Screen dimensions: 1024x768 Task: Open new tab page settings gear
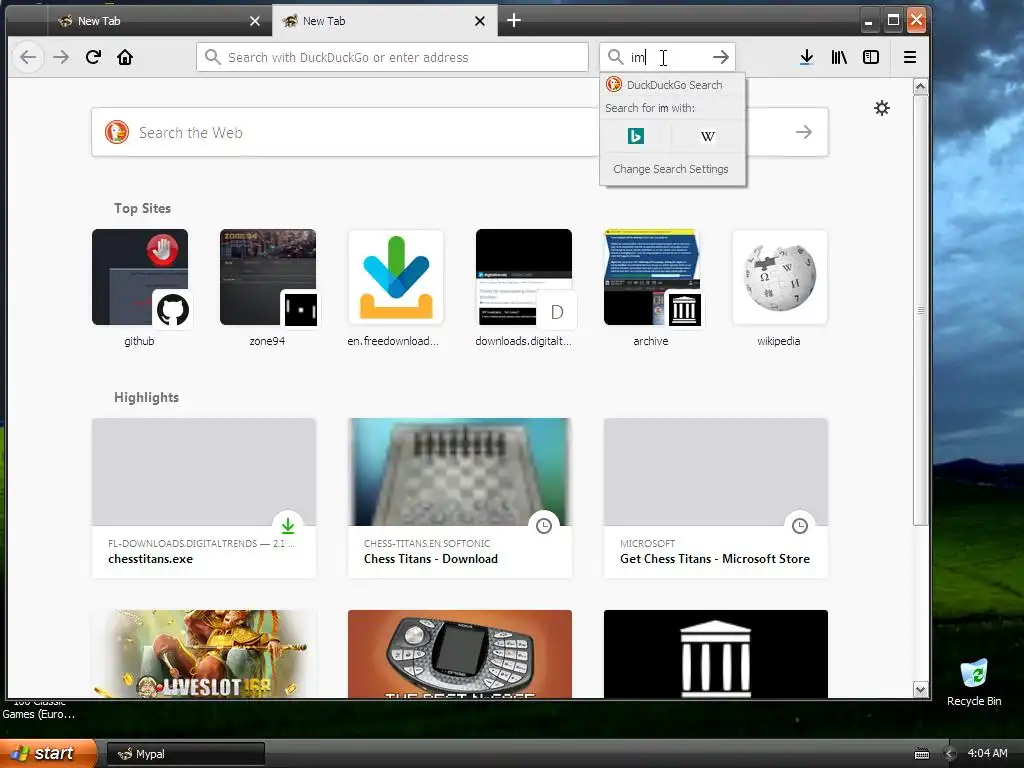[x=882, y=108]
